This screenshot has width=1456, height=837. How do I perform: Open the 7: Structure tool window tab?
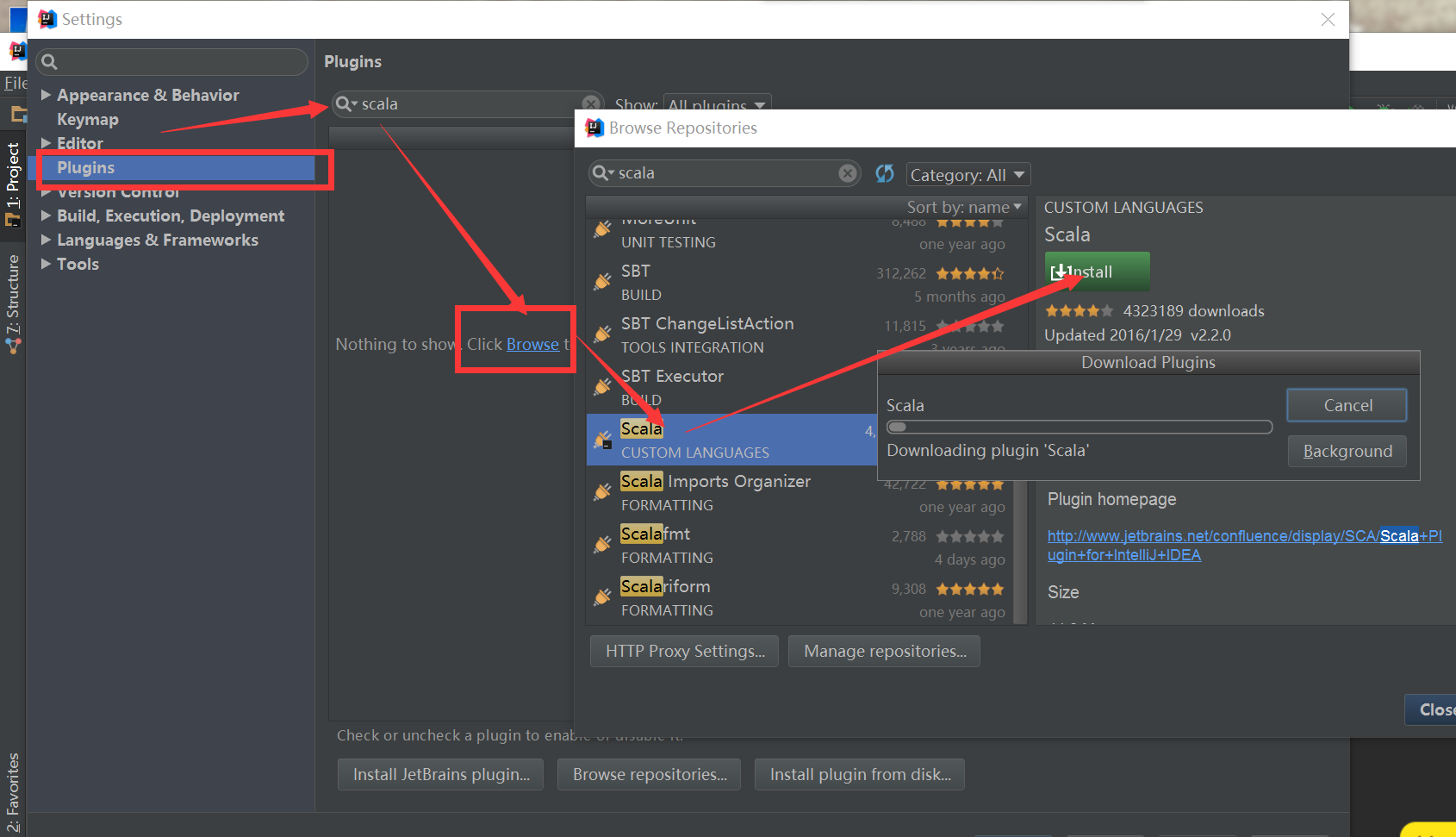point(13,303)
